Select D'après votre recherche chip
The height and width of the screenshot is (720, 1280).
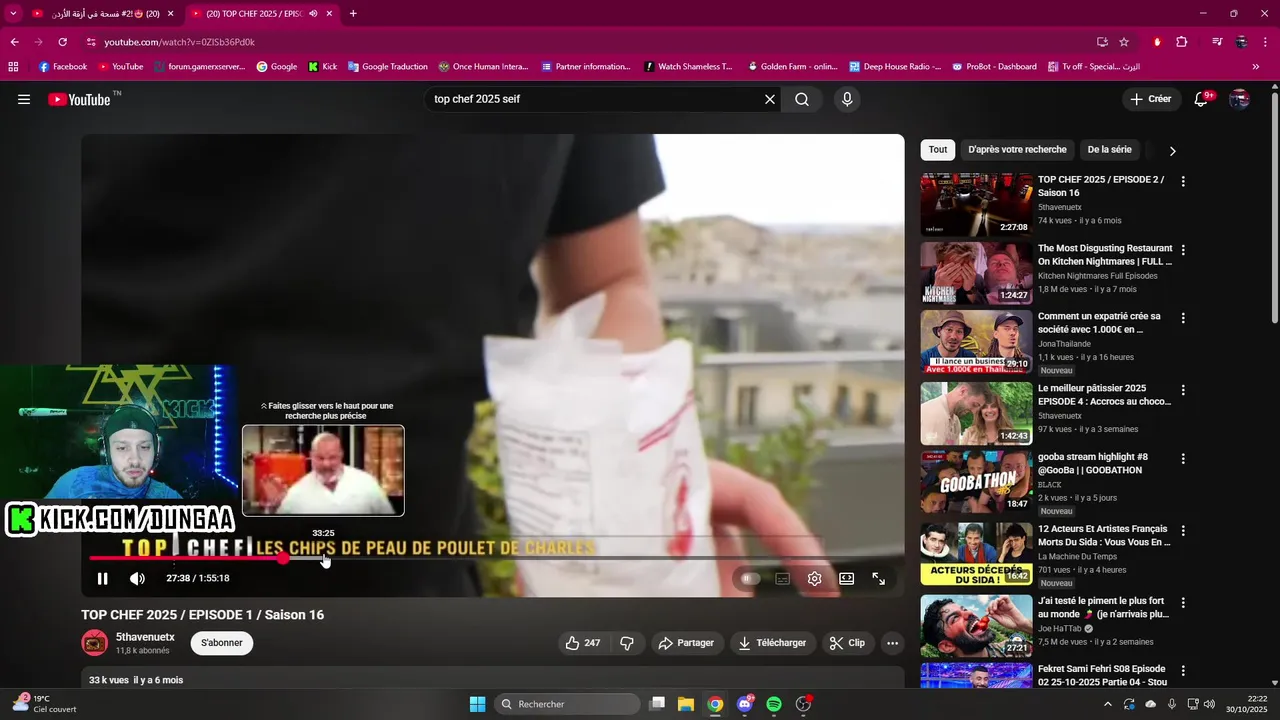click(x=1017, y=150)
